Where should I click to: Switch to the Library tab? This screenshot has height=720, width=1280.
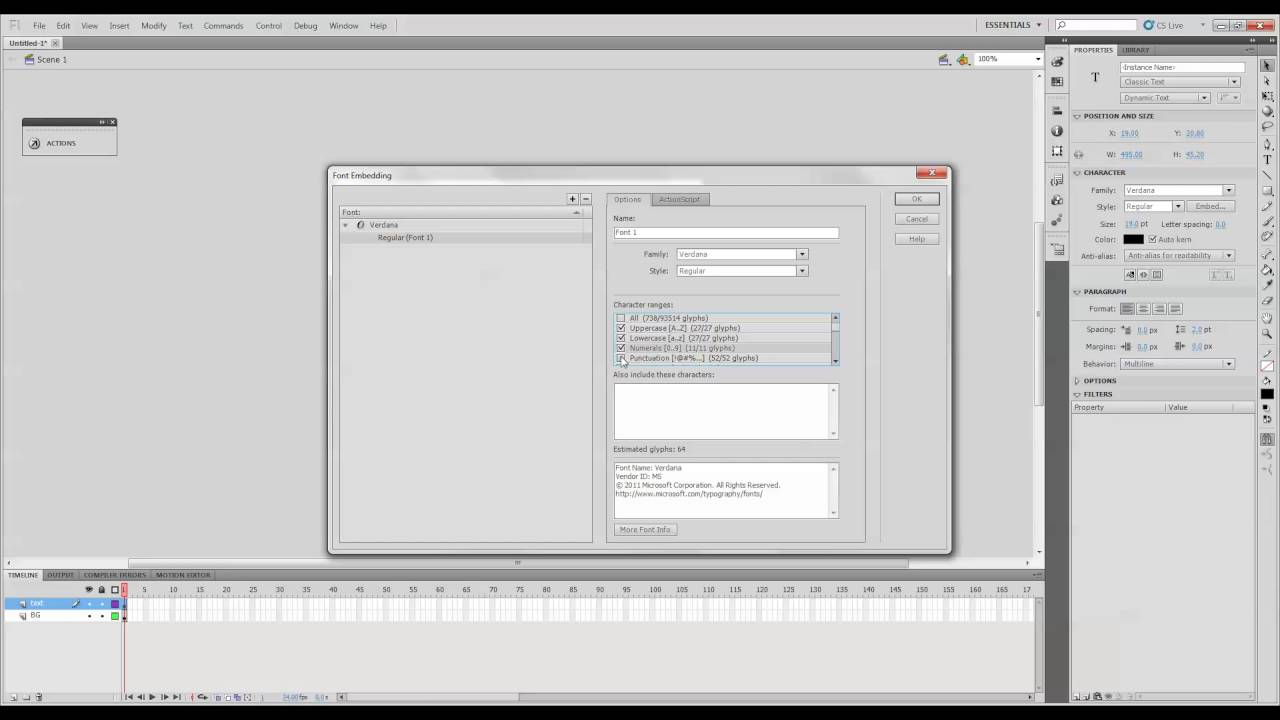pyautogui.click(x=1135, y=50)
